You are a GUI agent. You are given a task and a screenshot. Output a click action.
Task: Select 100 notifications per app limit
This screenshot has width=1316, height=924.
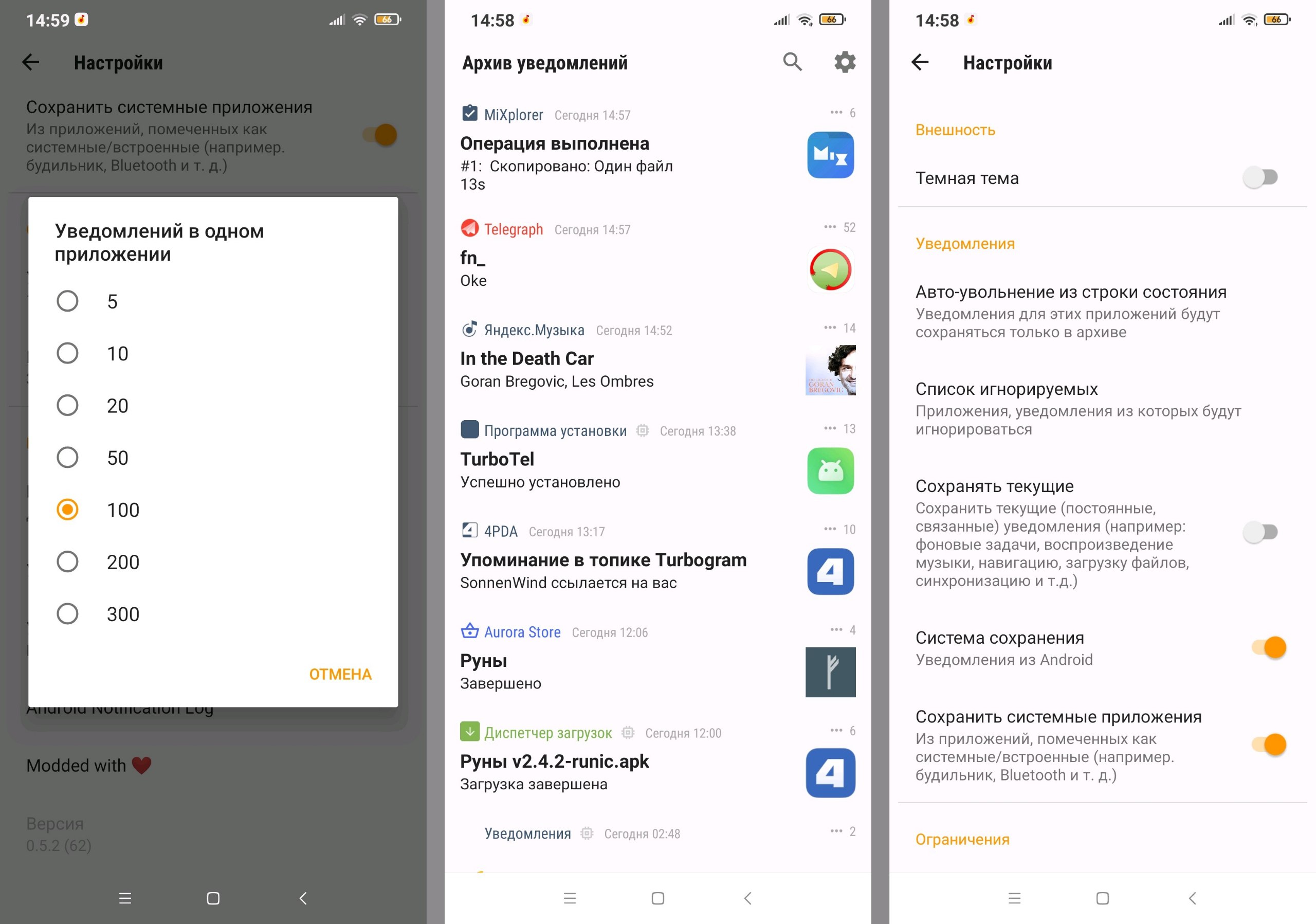tap(67, 509)
